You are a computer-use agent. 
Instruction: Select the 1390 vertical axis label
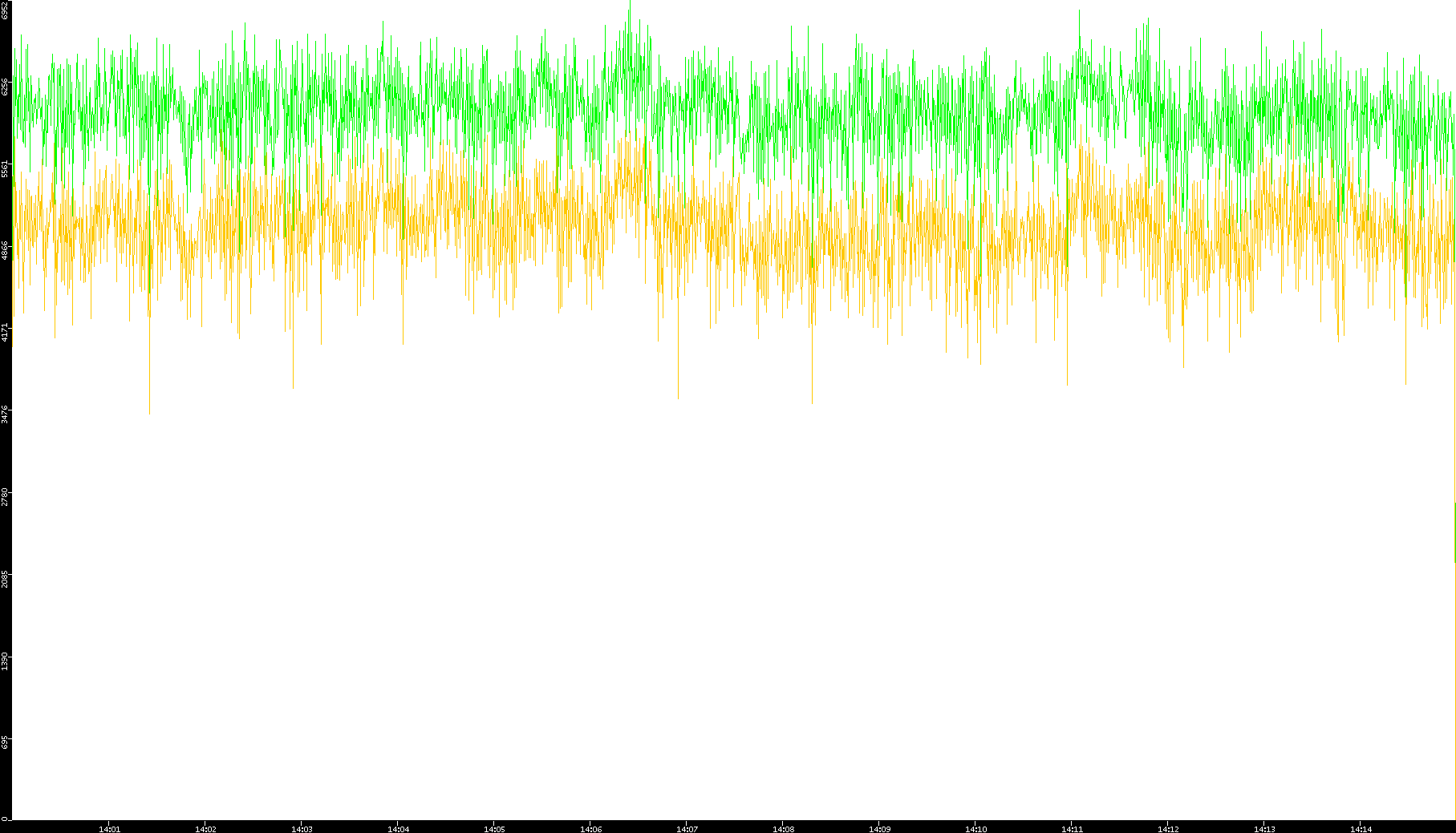point(6,661)
